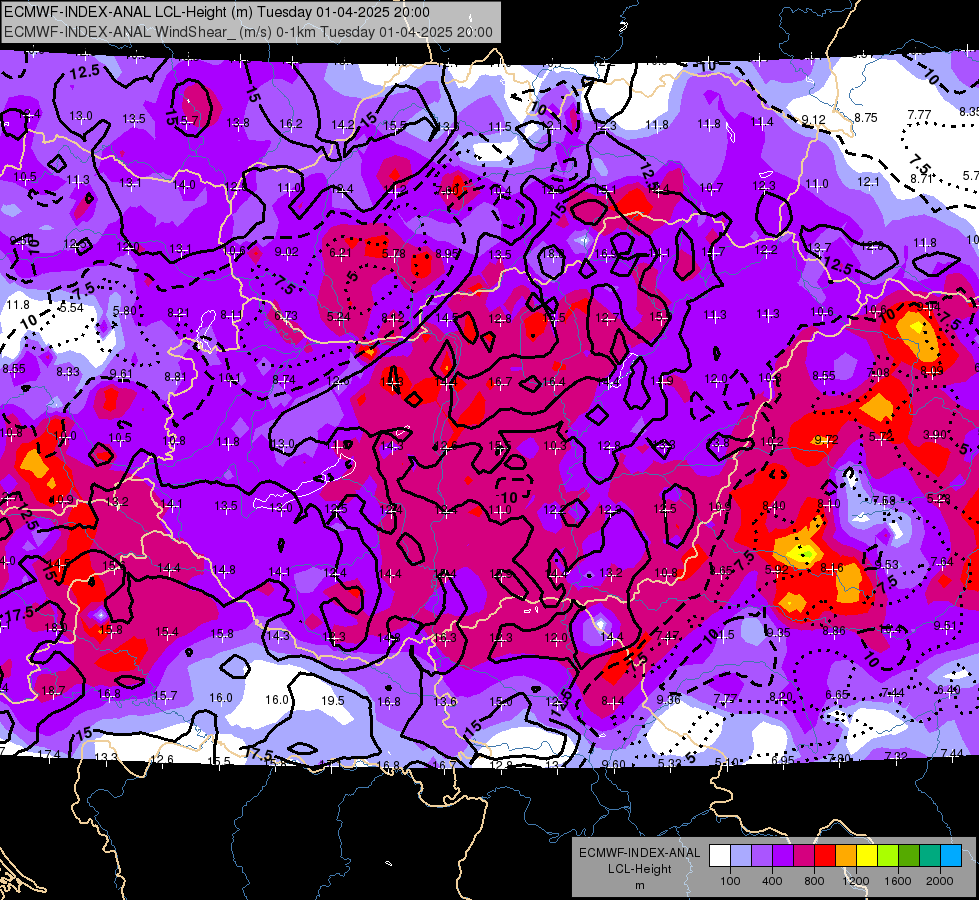Viewport: 979px width, 900px height.
Task: Click the teal legend swatch
Action: point(930,856)
